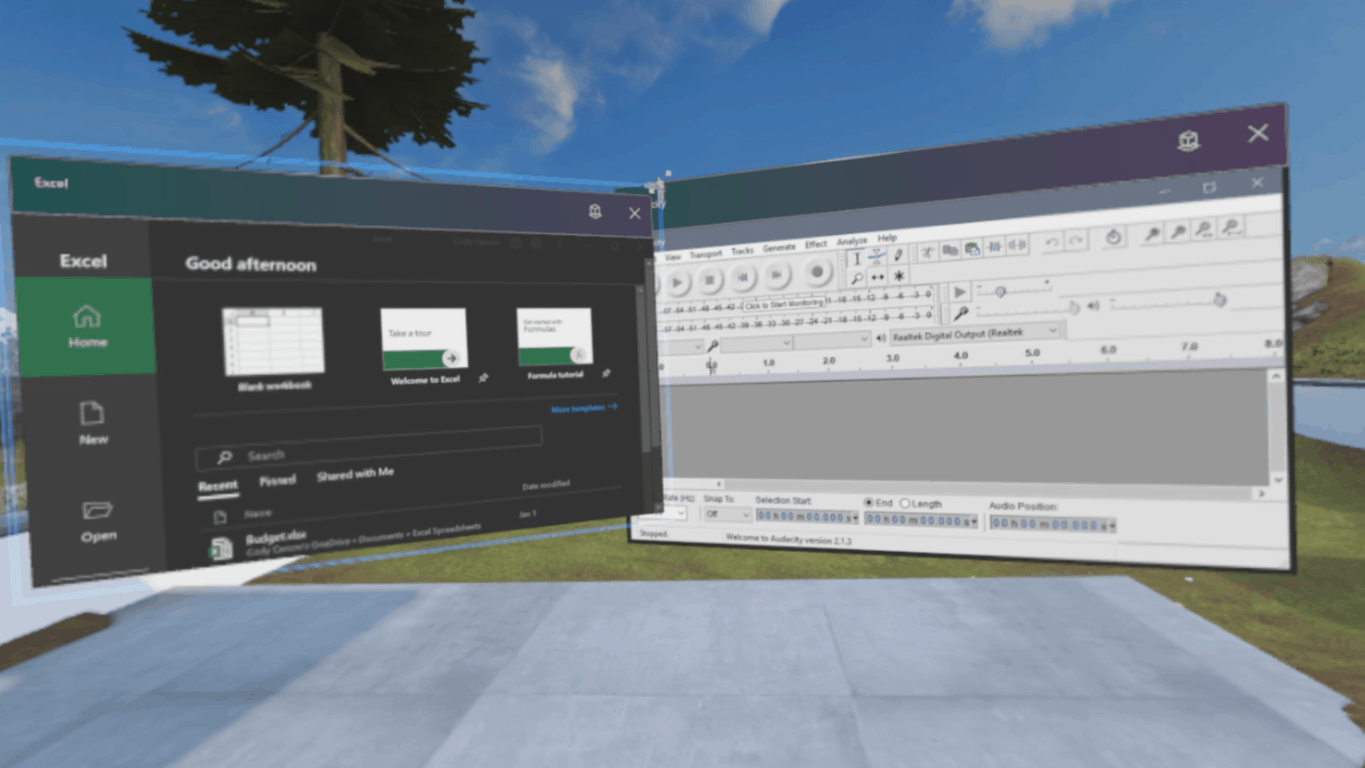Select the Audacity Draw pencil tool

[898, 255]
